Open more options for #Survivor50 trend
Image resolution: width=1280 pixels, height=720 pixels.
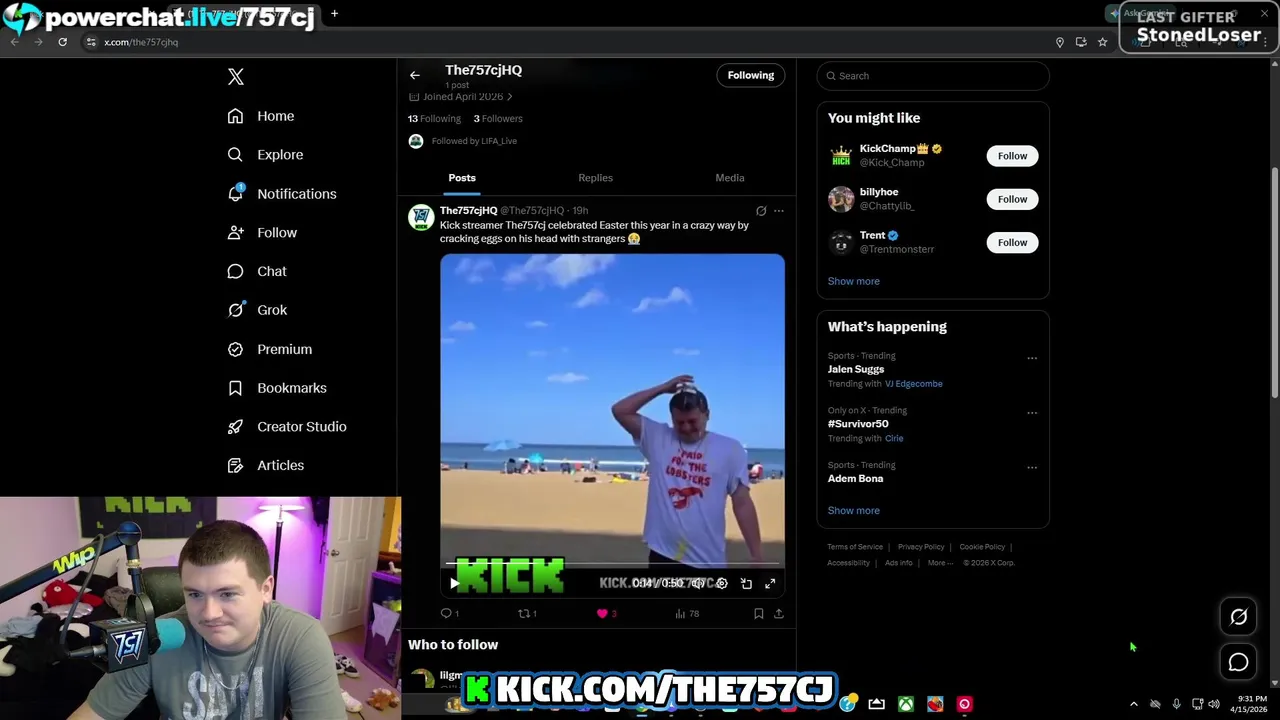tap(1032, 413)
